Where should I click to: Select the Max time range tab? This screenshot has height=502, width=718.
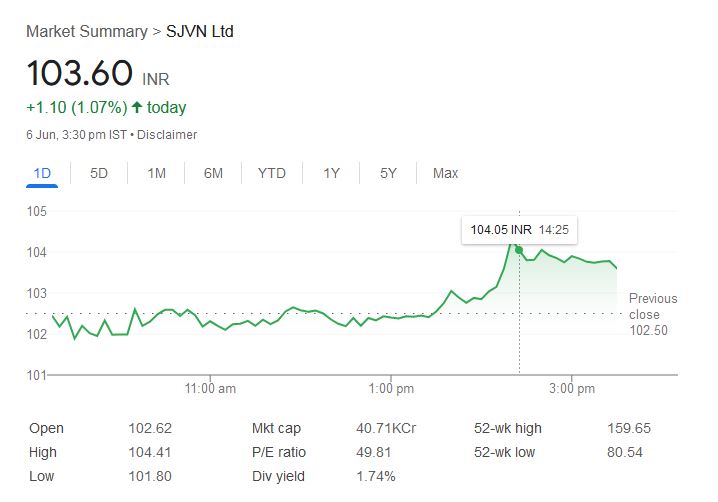tap(445, 173)
